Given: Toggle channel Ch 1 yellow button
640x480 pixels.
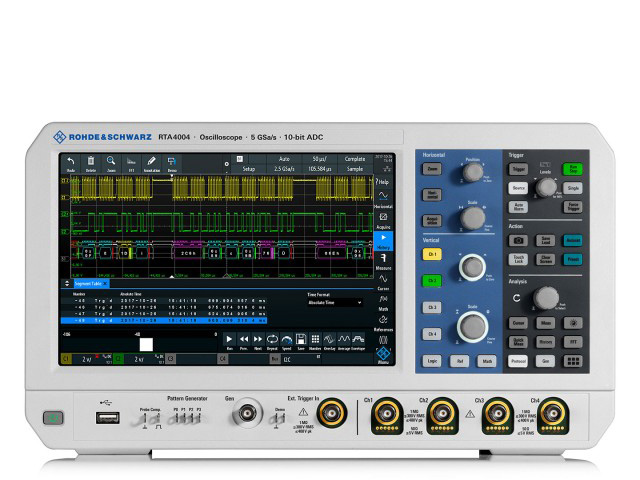Looking at the screenshot, I should [x=432, y=254].
